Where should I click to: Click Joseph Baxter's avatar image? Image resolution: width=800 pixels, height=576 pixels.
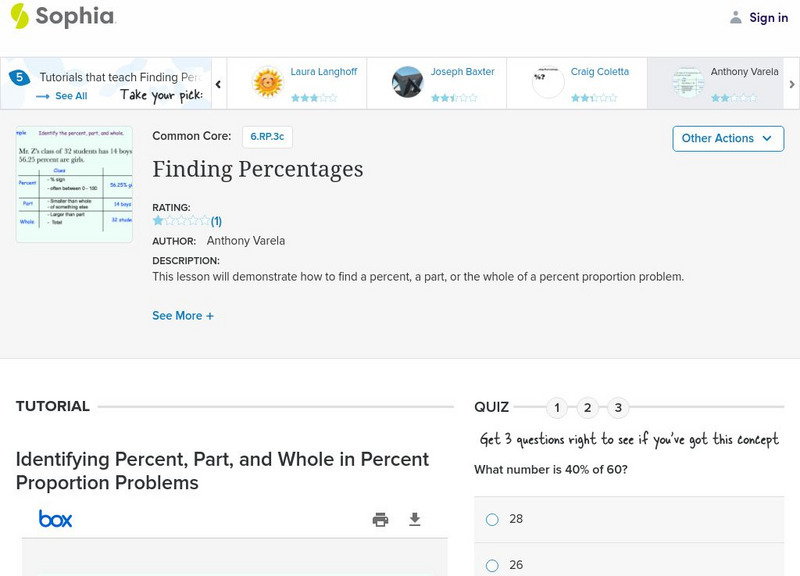point(407,82)
